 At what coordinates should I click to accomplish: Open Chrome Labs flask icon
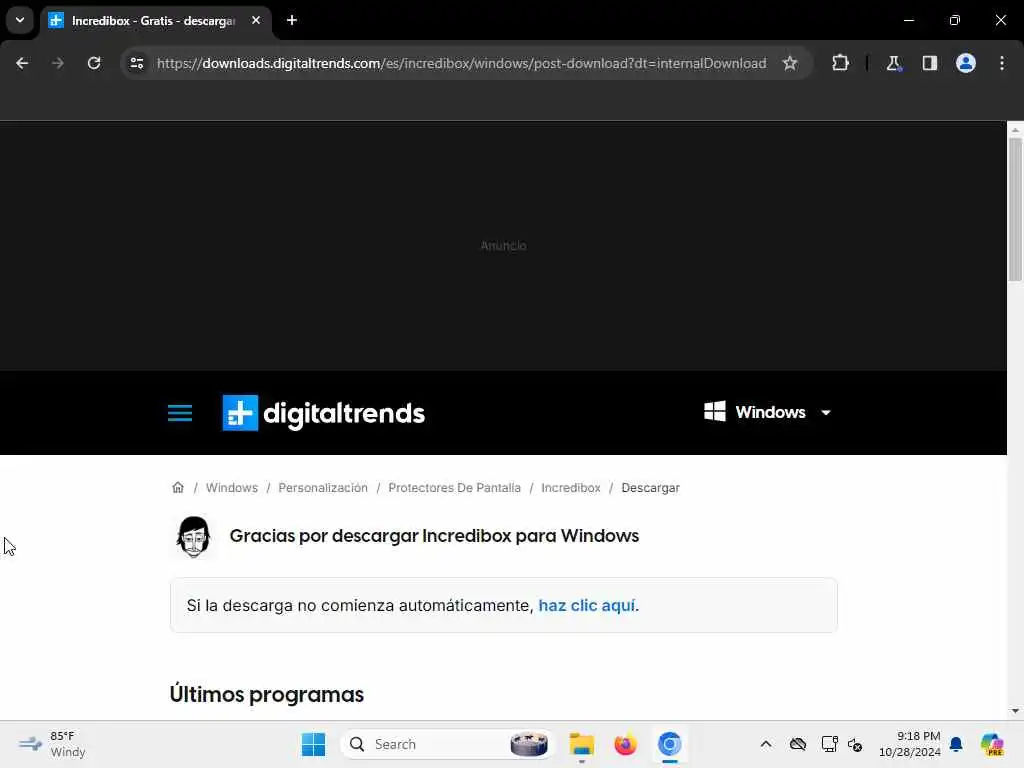coord(893,63)
